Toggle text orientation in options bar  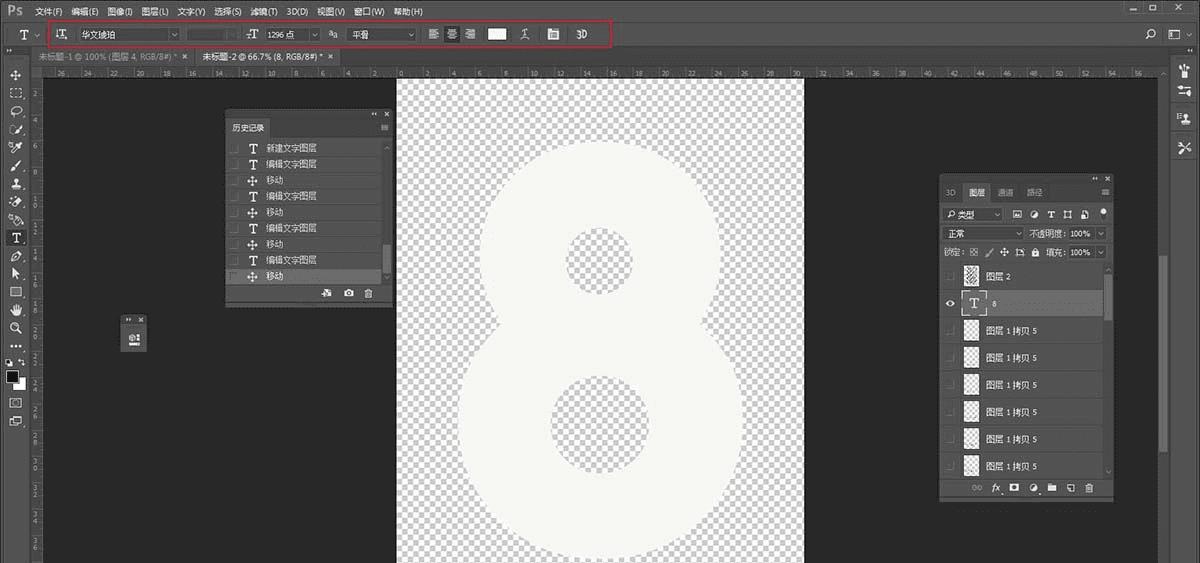click(61, 34)
